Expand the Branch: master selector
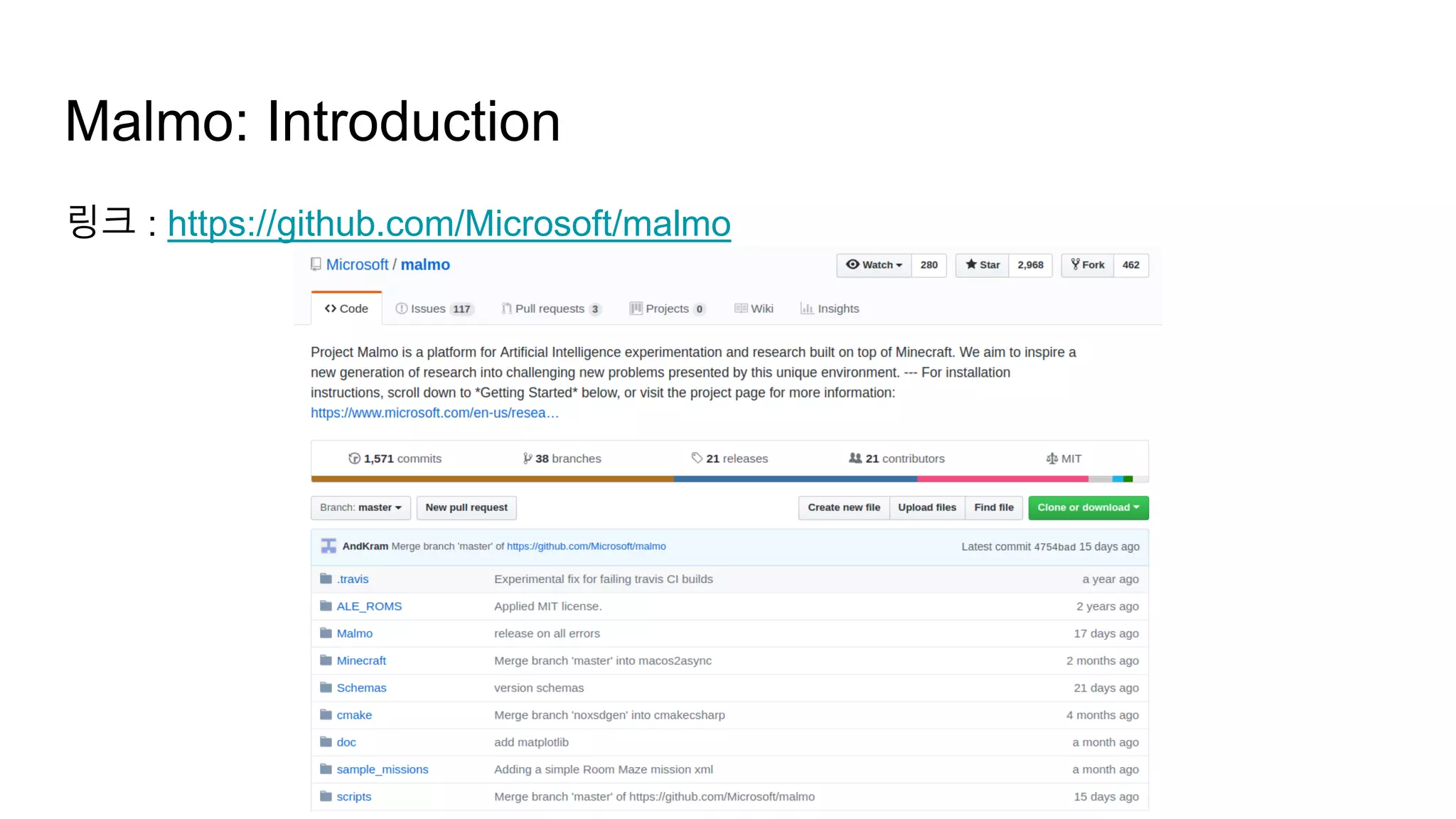 coord(360,508)
